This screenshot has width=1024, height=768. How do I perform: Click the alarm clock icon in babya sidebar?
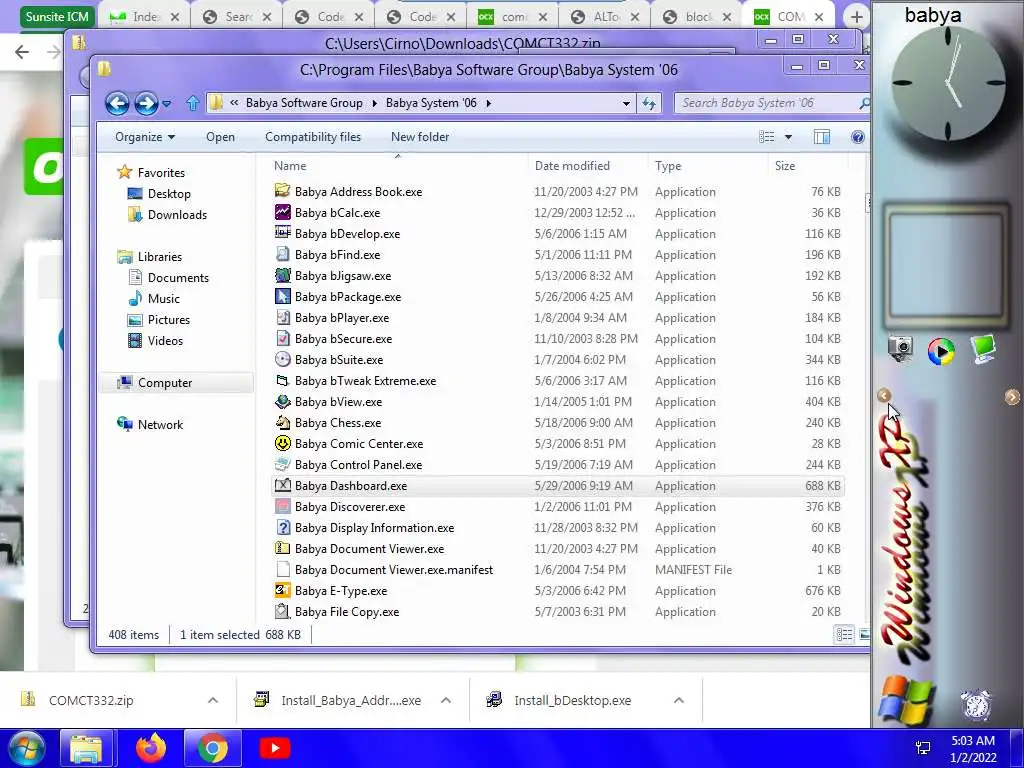coord(976,705)
